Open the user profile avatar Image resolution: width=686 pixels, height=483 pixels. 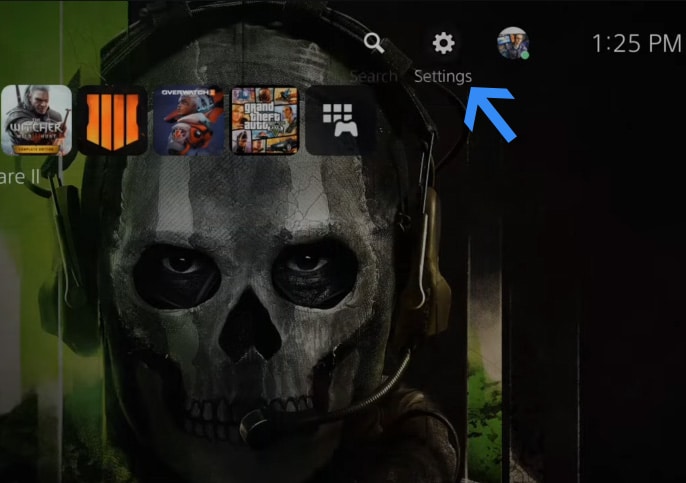pos(512,43)
